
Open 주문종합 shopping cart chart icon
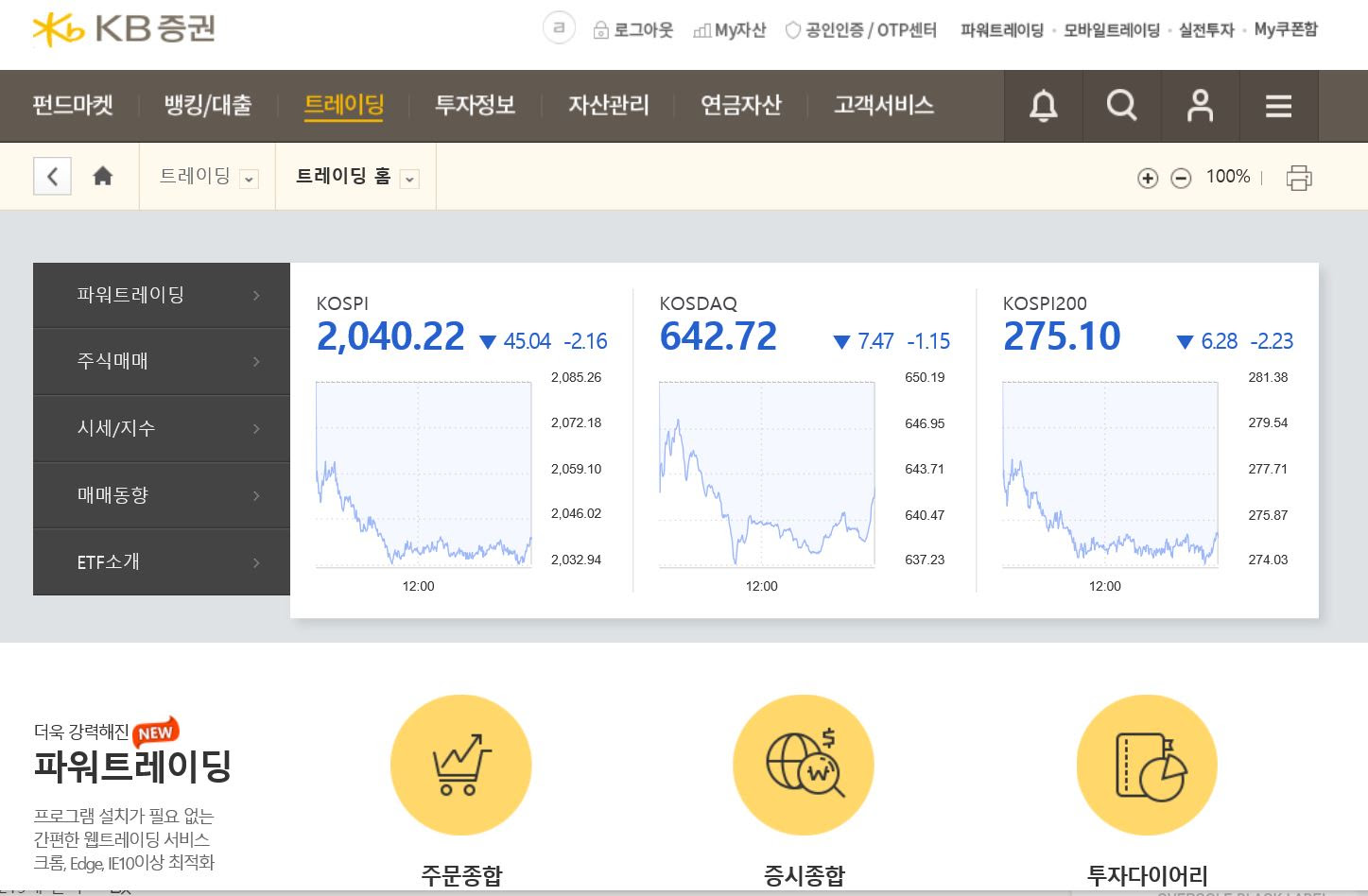[461, 765]
